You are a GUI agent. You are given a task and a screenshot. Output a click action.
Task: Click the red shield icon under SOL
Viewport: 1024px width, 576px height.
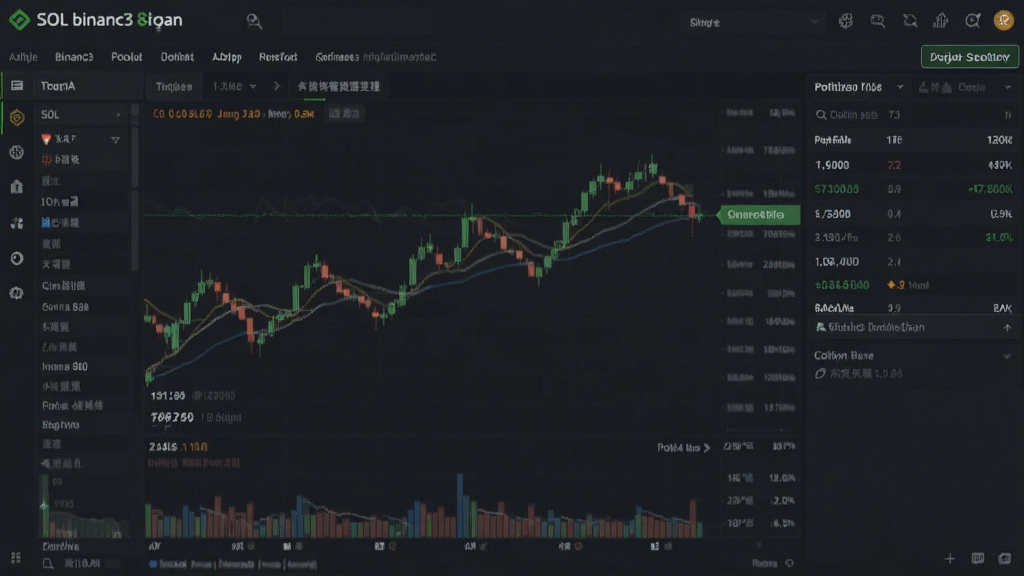[x=46, y=139]
